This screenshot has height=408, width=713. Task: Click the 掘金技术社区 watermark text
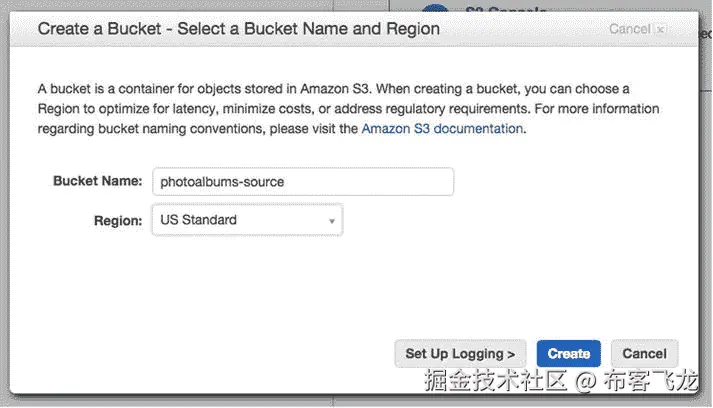[496, 382]
